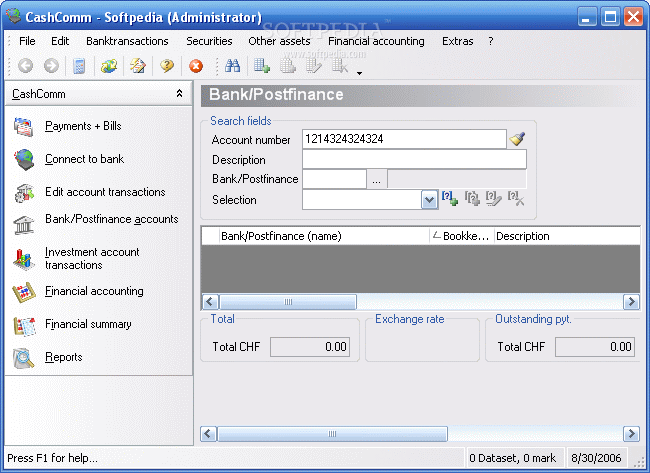Click the copy selection icon
This screenshot has height=473, width=650.
point(472,198)
